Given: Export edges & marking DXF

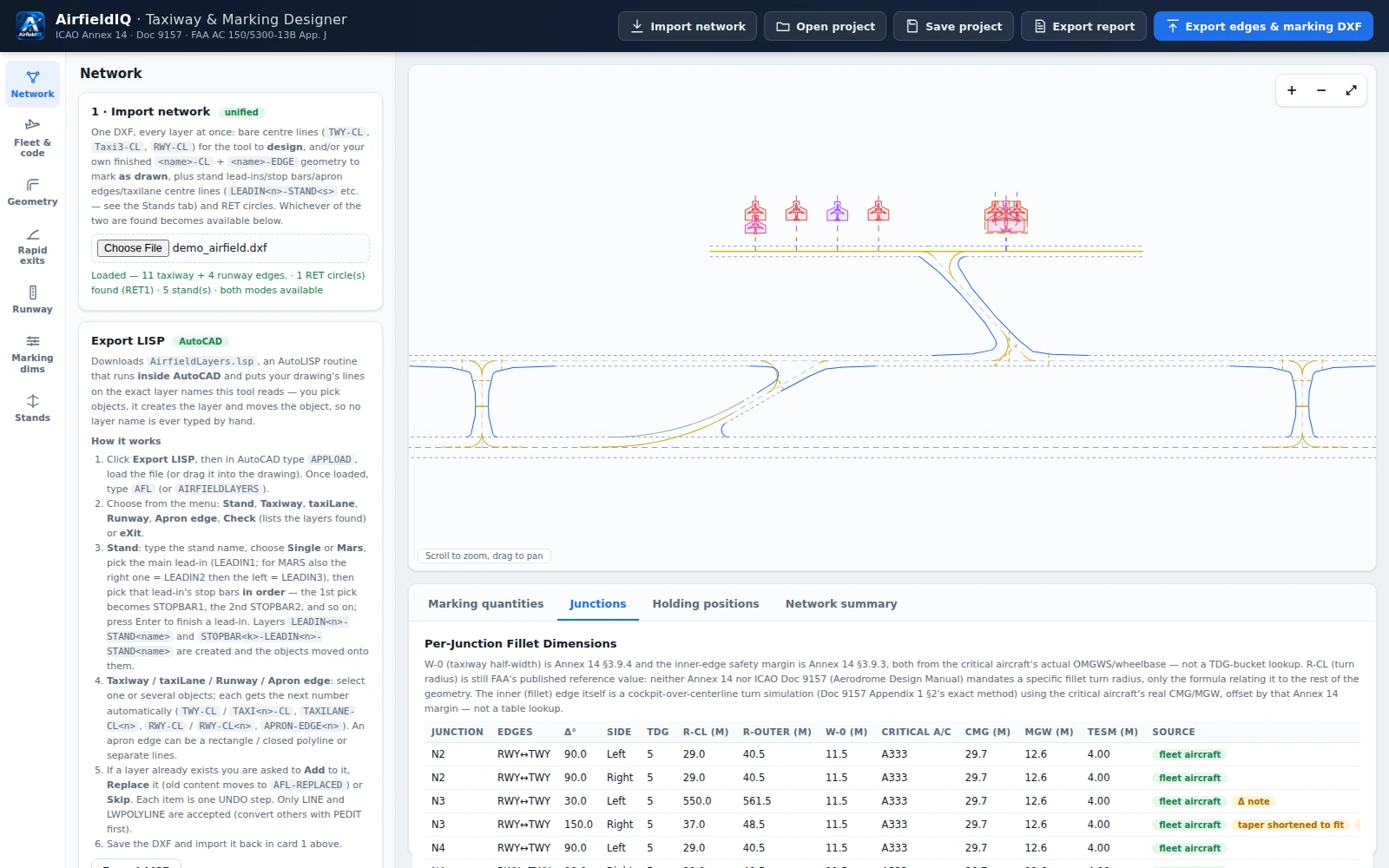Looking at the screenshot, I should point(1263,26).
